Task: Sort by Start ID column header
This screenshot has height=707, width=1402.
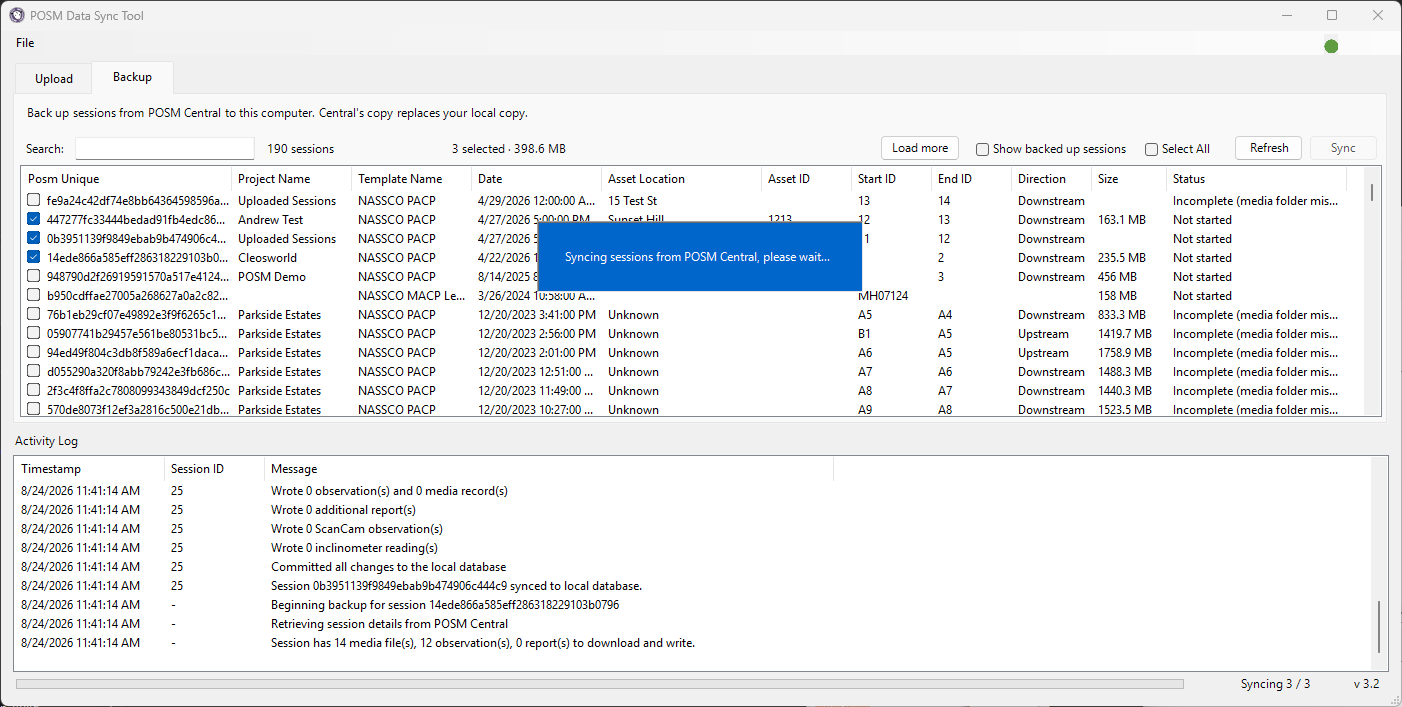Action: (x=892, y=179)
